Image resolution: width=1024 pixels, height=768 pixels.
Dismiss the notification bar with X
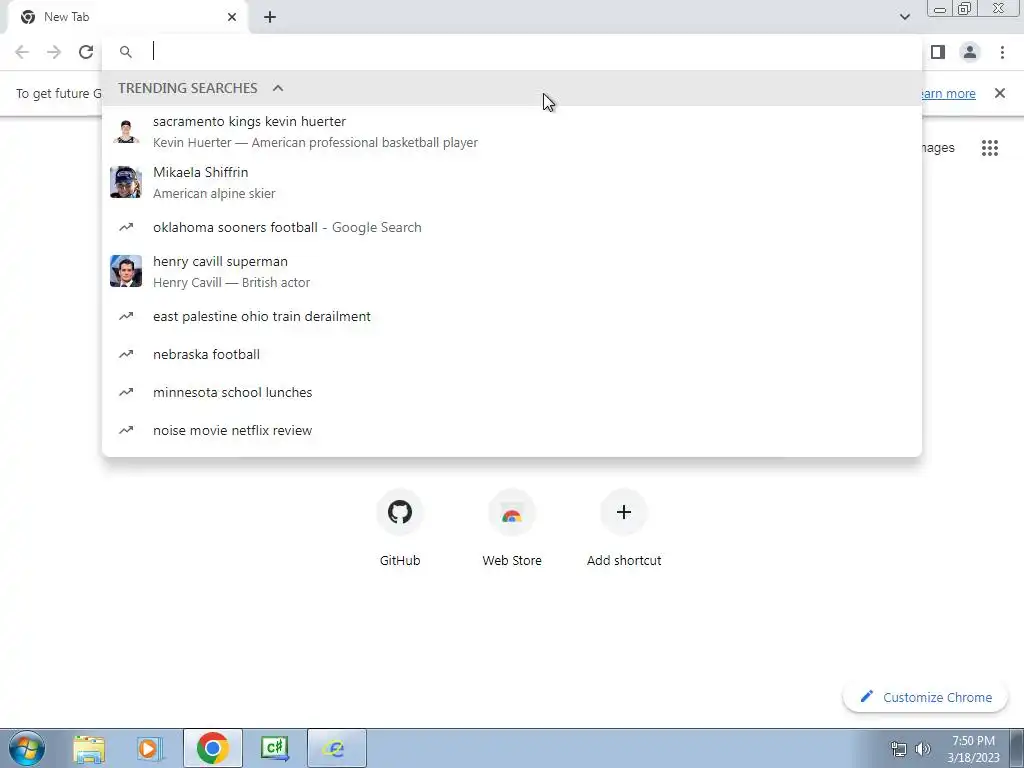(1000, 93)
